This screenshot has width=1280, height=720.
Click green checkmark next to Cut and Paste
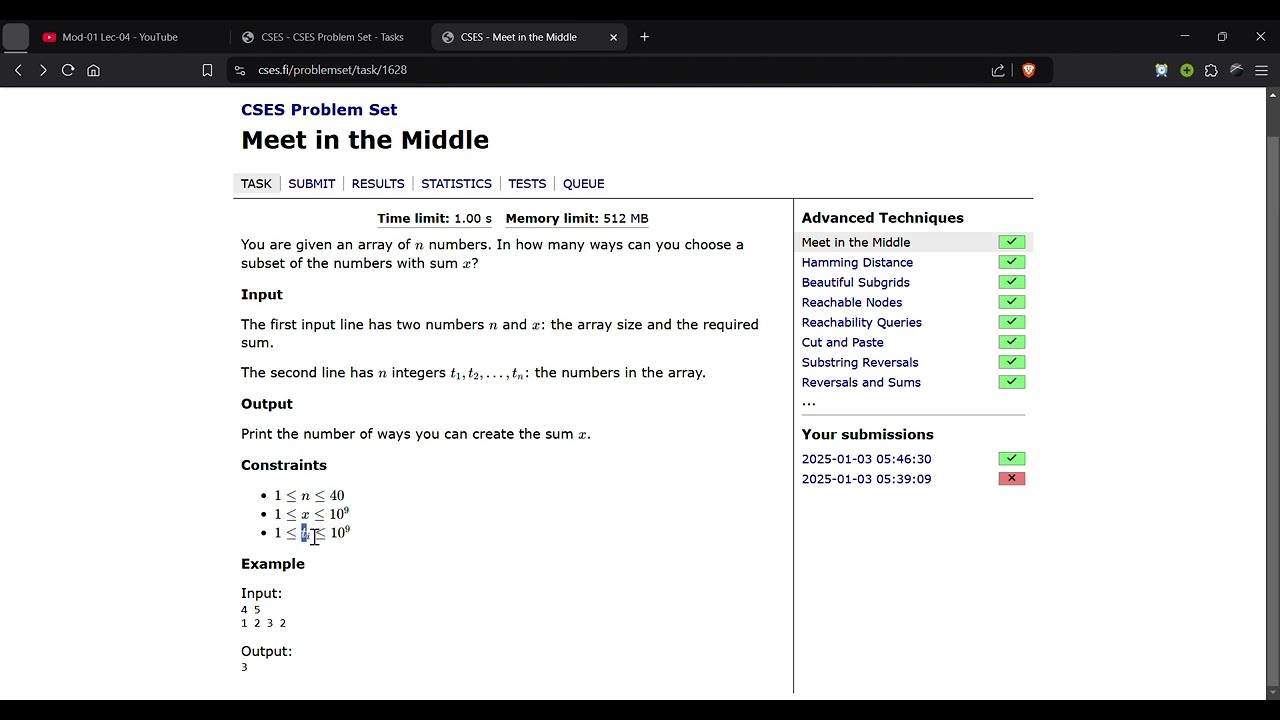(1011, 342)
